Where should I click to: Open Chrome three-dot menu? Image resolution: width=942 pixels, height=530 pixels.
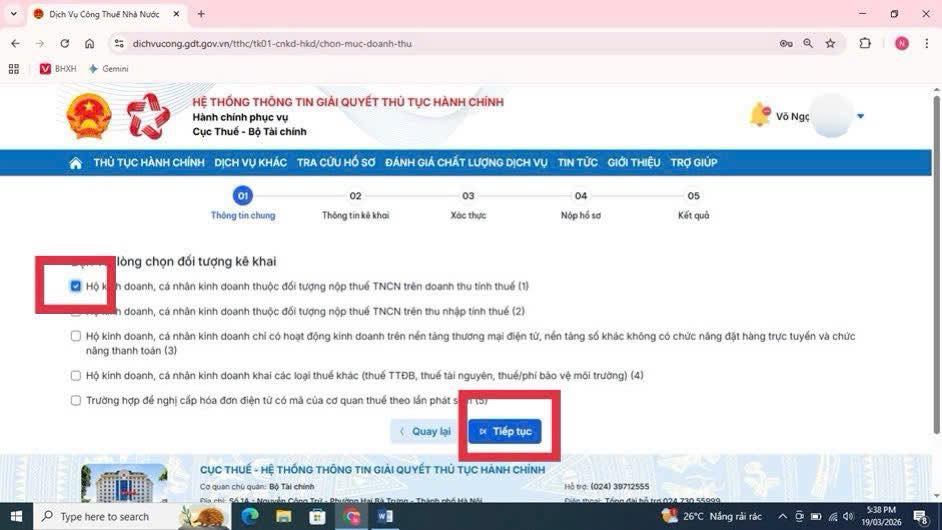click(x=926, y=43)
